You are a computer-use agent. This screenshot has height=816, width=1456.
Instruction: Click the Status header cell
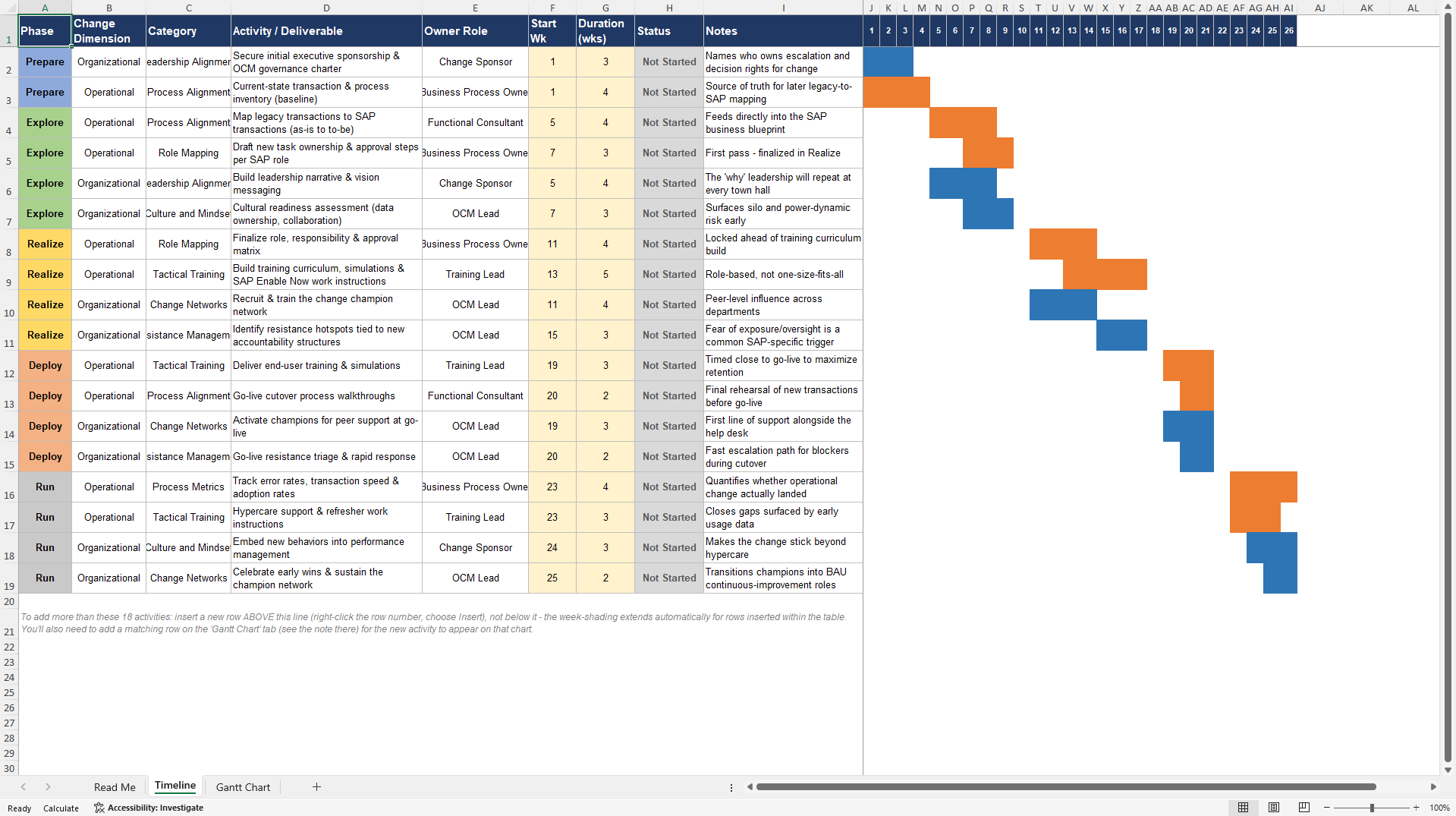coord(669,31)
